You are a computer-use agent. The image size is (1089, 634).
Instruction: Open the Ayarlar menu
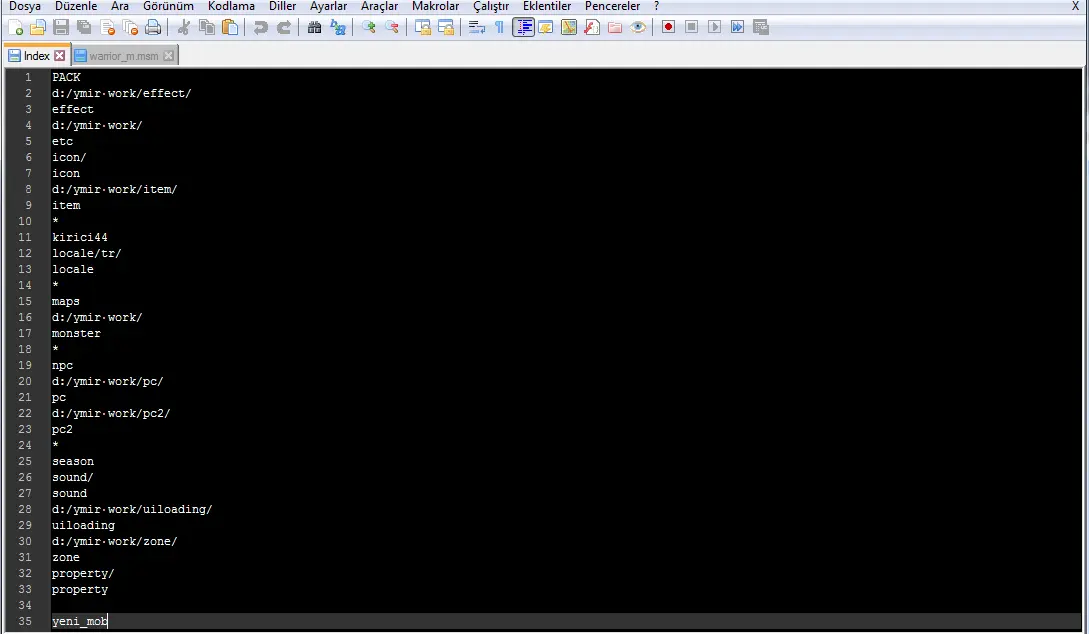329,6
